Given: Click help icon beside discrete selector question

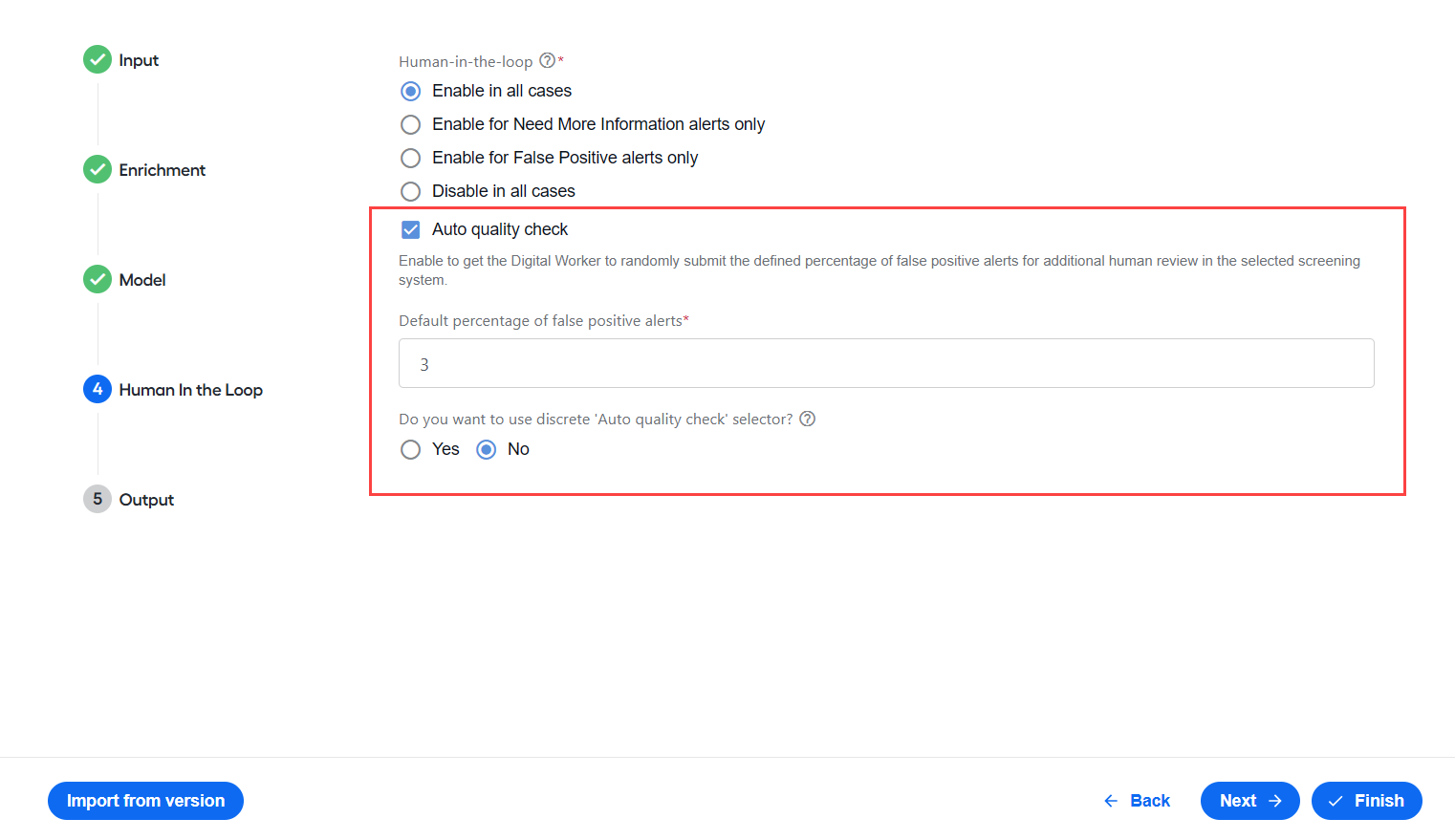Looking at the screenshot, I should point(808,419).
